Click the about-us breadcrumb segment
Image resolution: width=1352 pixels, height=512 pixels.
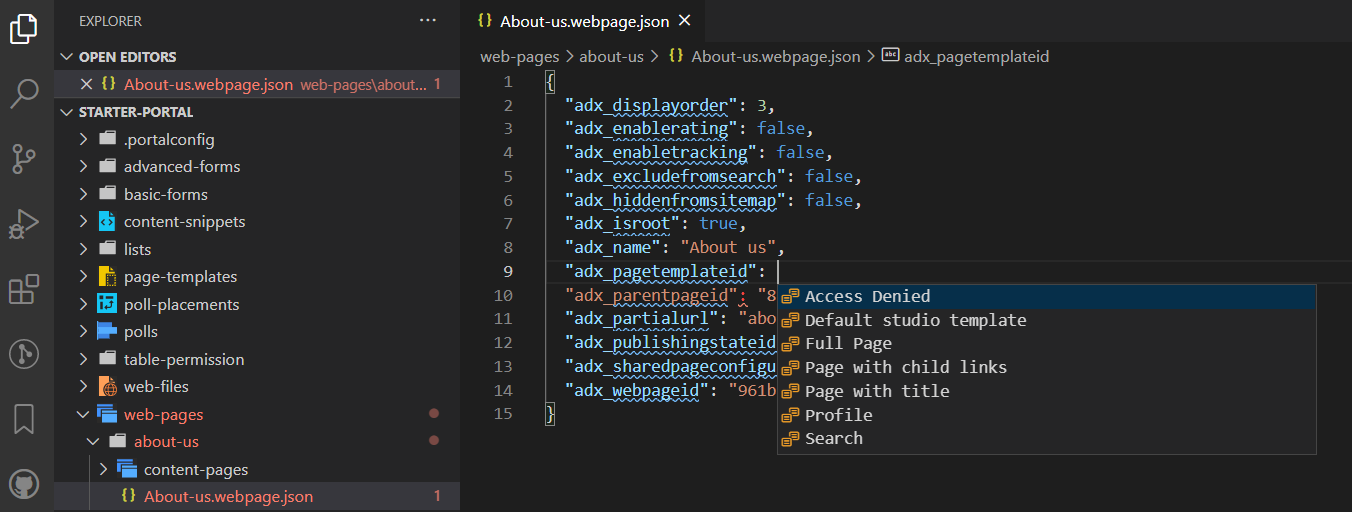click(612, 57)
